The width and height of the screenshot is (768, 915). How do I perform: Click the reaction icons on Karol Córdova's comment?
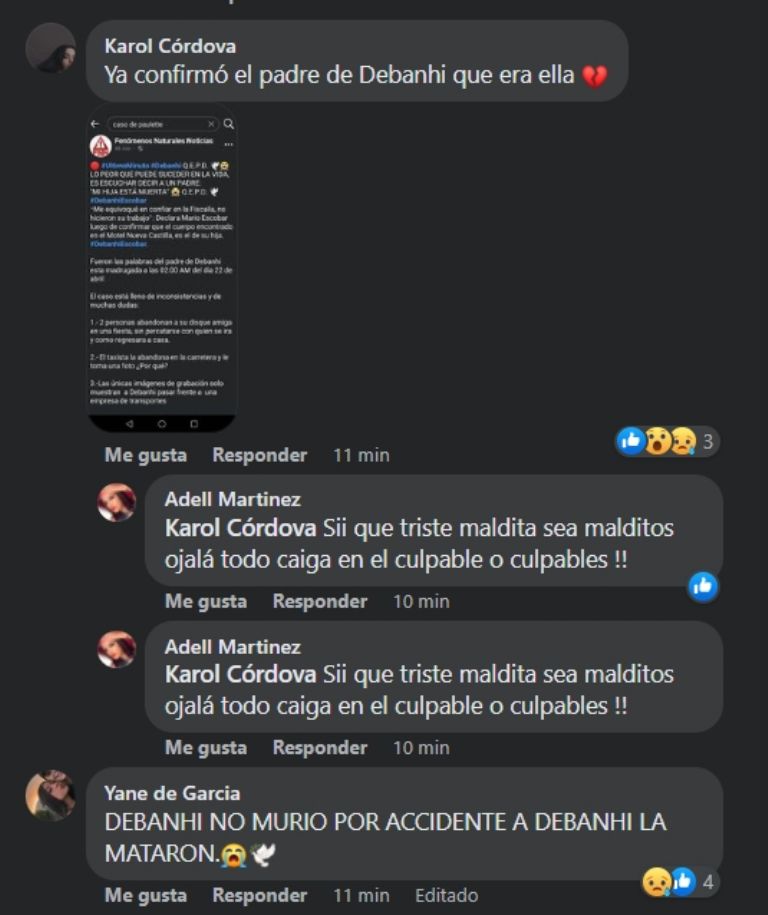(667, 441)
